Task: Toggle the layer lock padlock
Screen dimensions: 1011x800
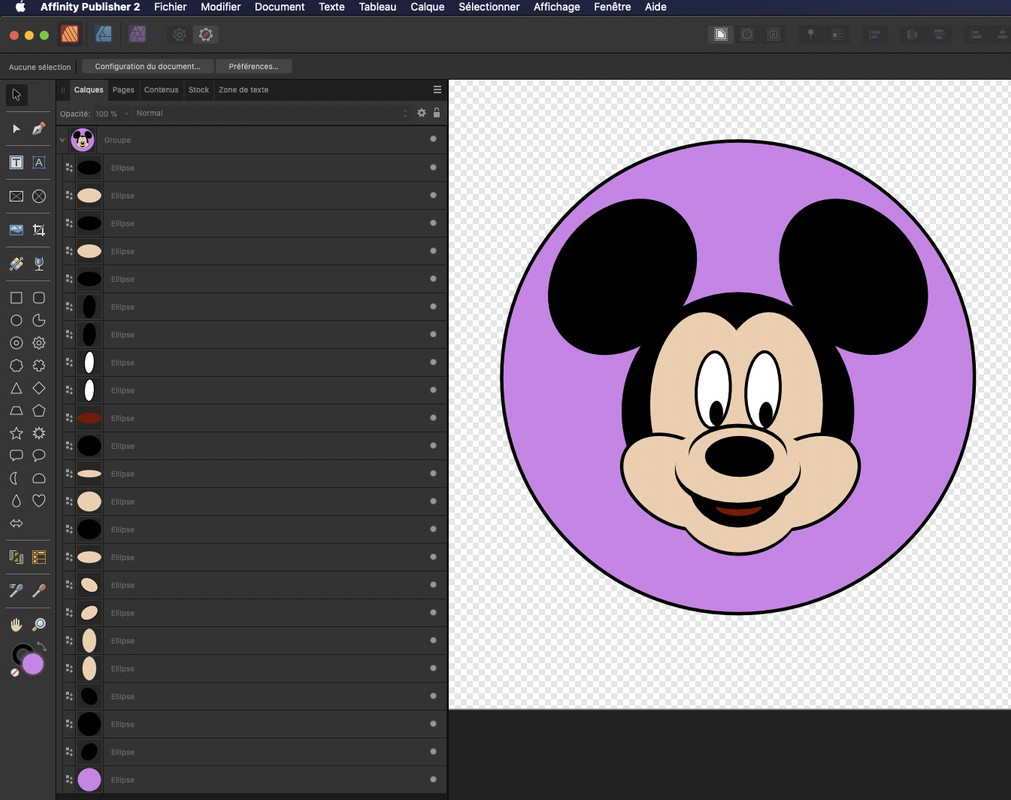Action: tap(437, 113)
